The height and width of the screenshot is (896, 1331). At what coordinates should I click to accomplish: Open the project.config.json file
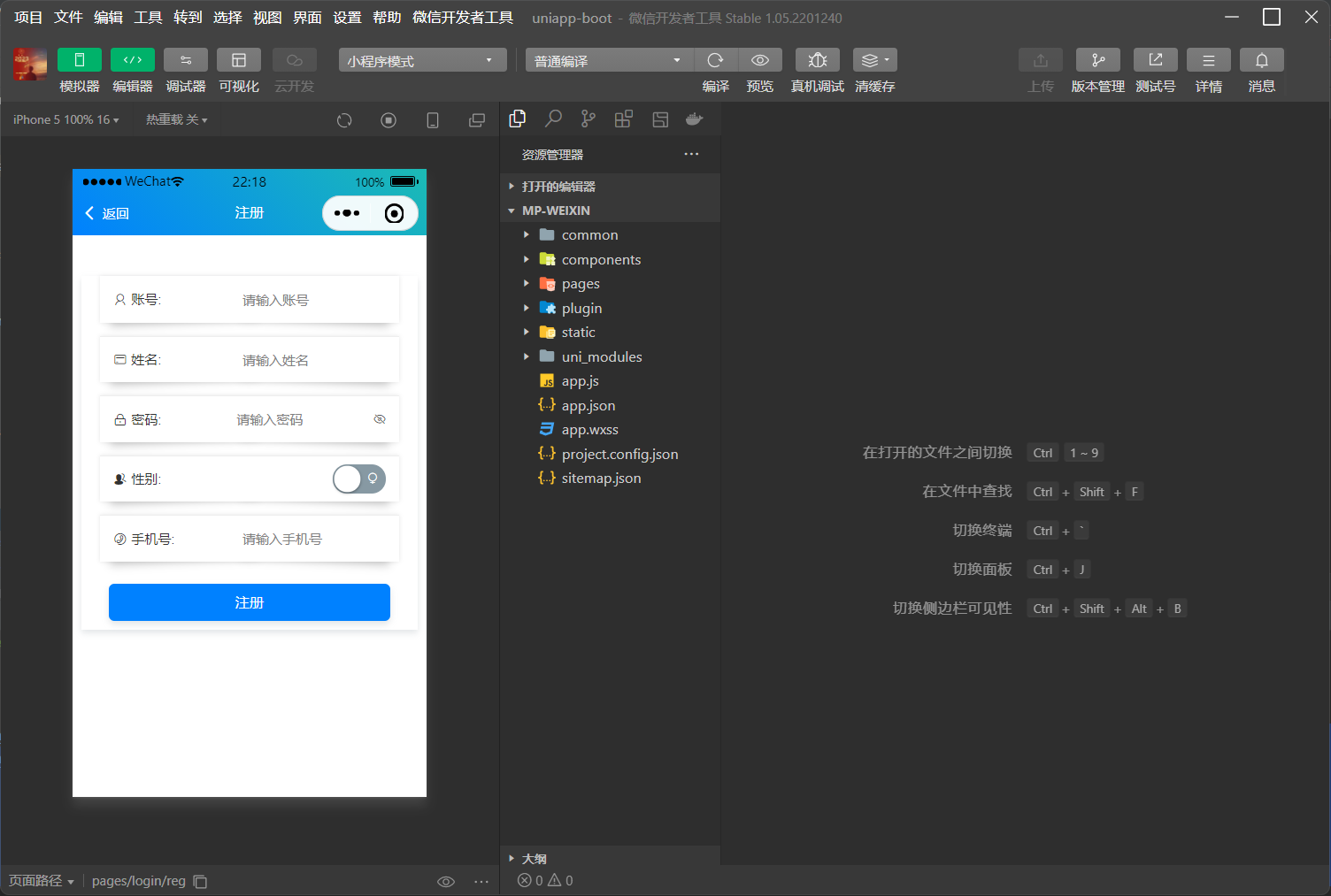tap(611, 454)
